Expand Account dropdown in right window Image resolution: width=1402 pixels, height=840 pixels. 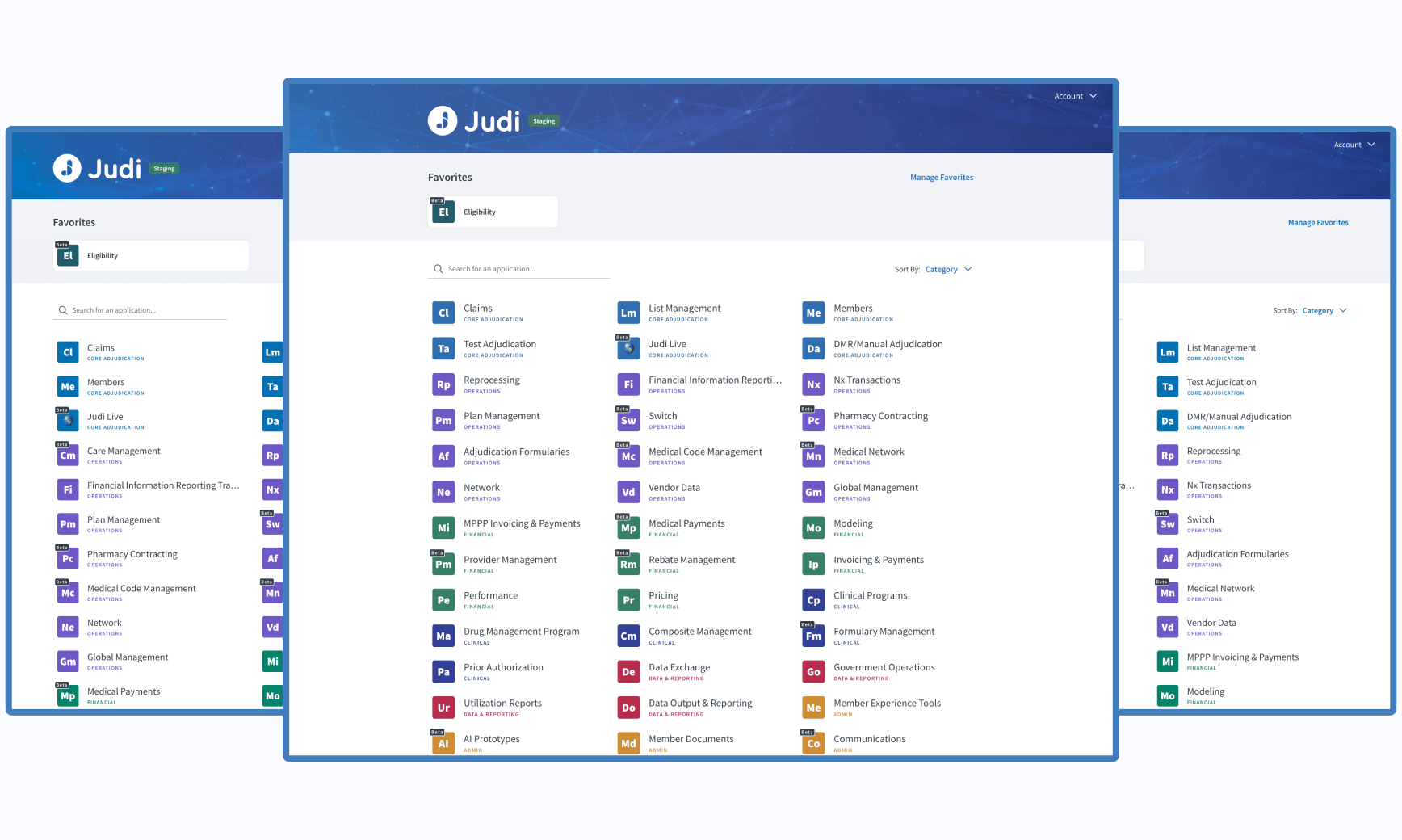click(1354, 145)
